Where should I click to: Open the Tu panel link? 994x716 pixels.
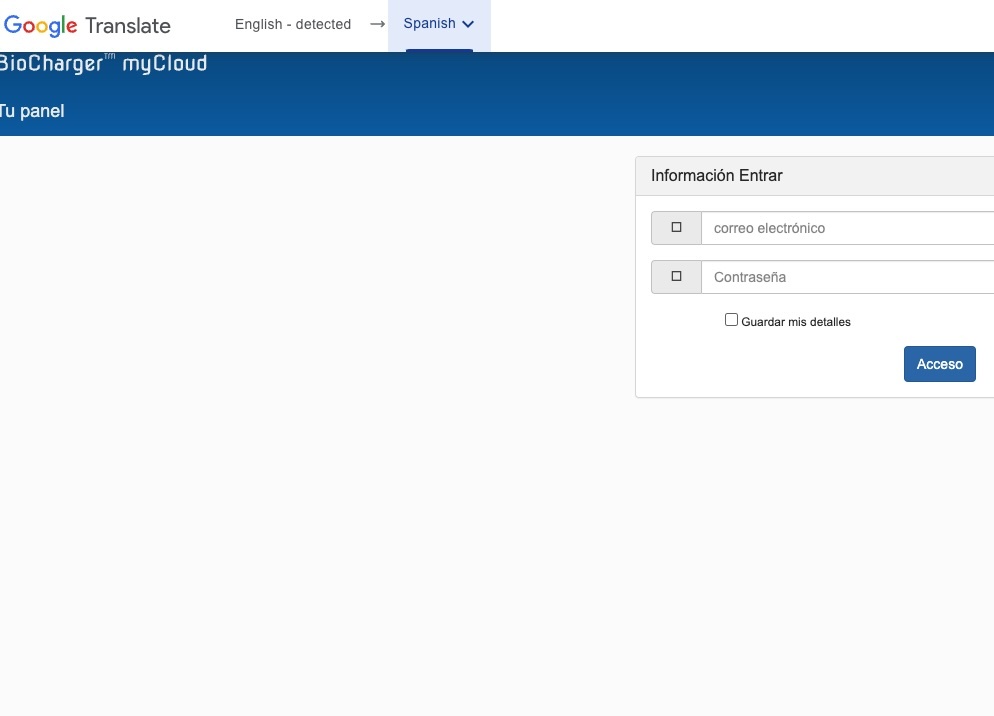pos(32,111)
